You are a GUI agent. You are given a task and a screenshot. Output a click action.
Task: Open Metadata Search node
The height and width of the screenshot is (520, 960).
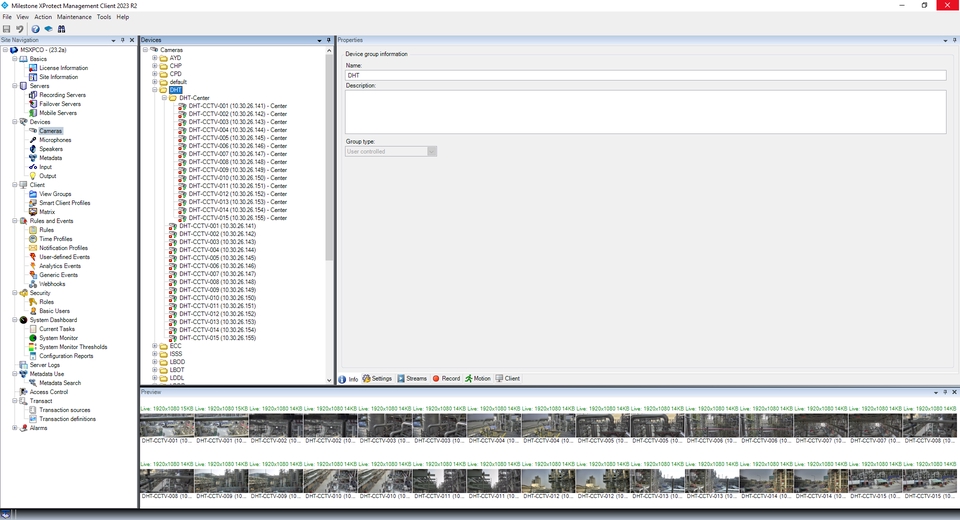click(x=60, y=383)
